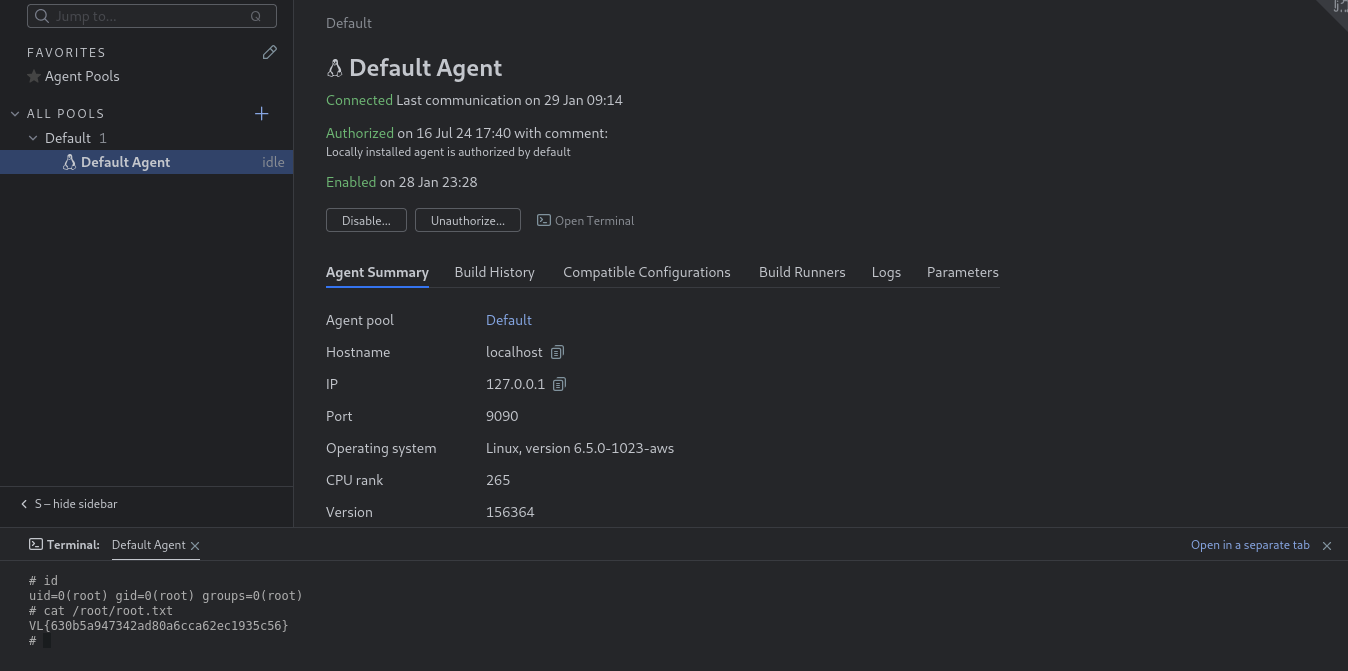Select Default Agent in the sidebar tree
This screenshot has height=671, width=1348.
146,162
